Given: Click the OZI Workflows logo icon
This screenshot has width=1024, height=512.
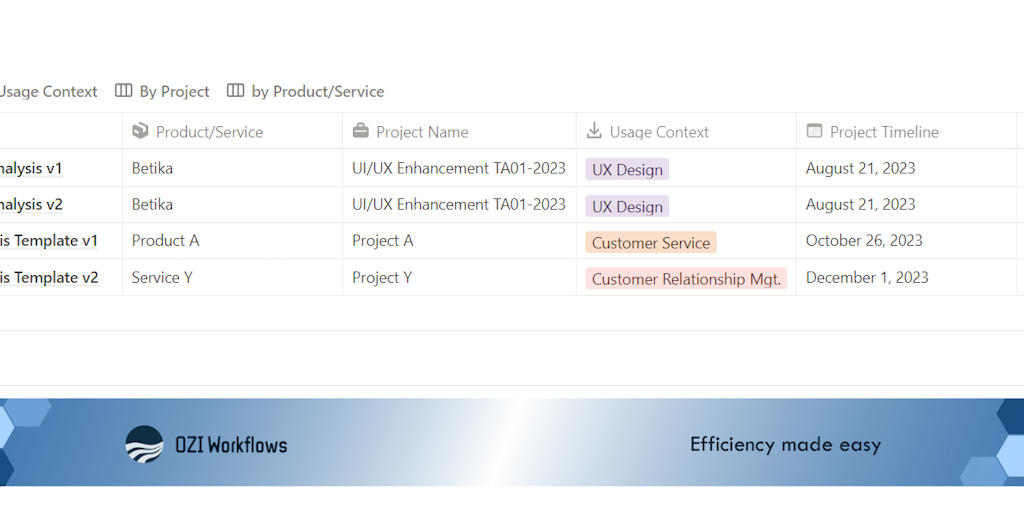Looking at the screenshot, I should [x=144, y=445].
